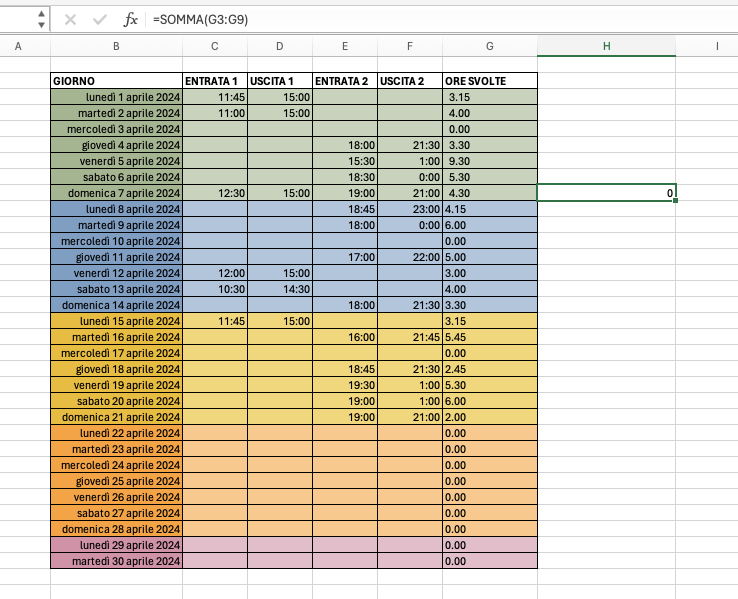The image size is (738, 599).
Task: Select cell mercoledì 3 aprile 2024
Action: (x=116, y=129)
